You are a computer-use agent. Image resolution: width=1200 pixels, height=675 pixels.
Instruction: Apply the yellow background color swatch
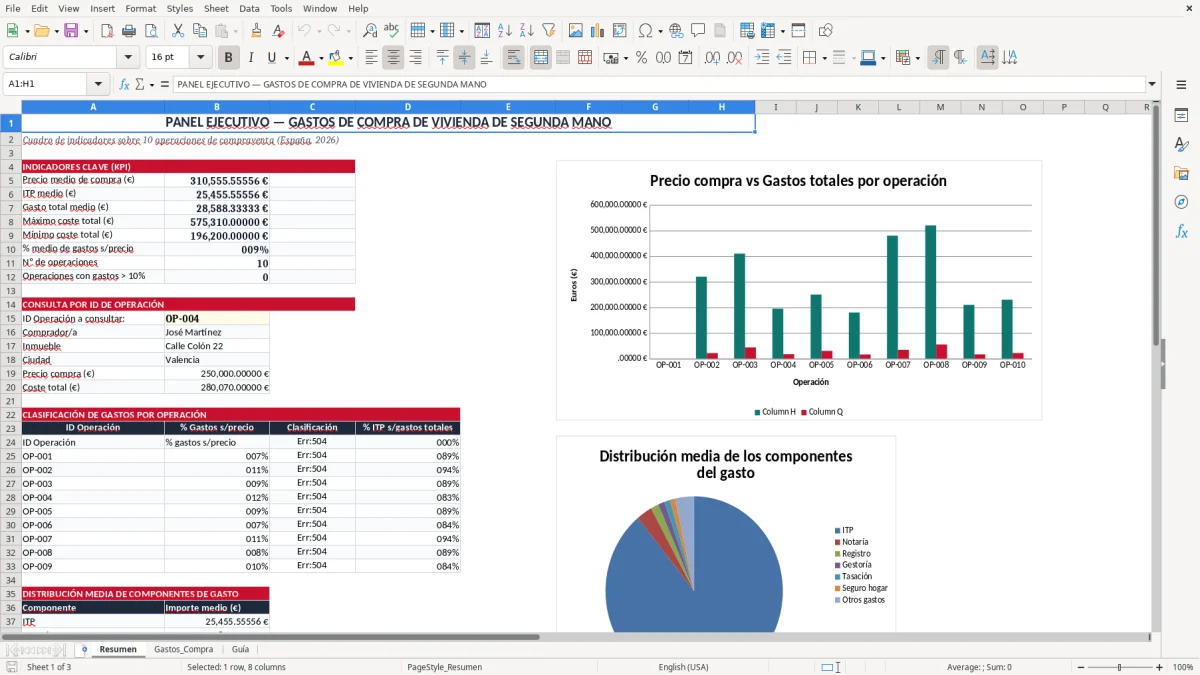coord(336,58)
